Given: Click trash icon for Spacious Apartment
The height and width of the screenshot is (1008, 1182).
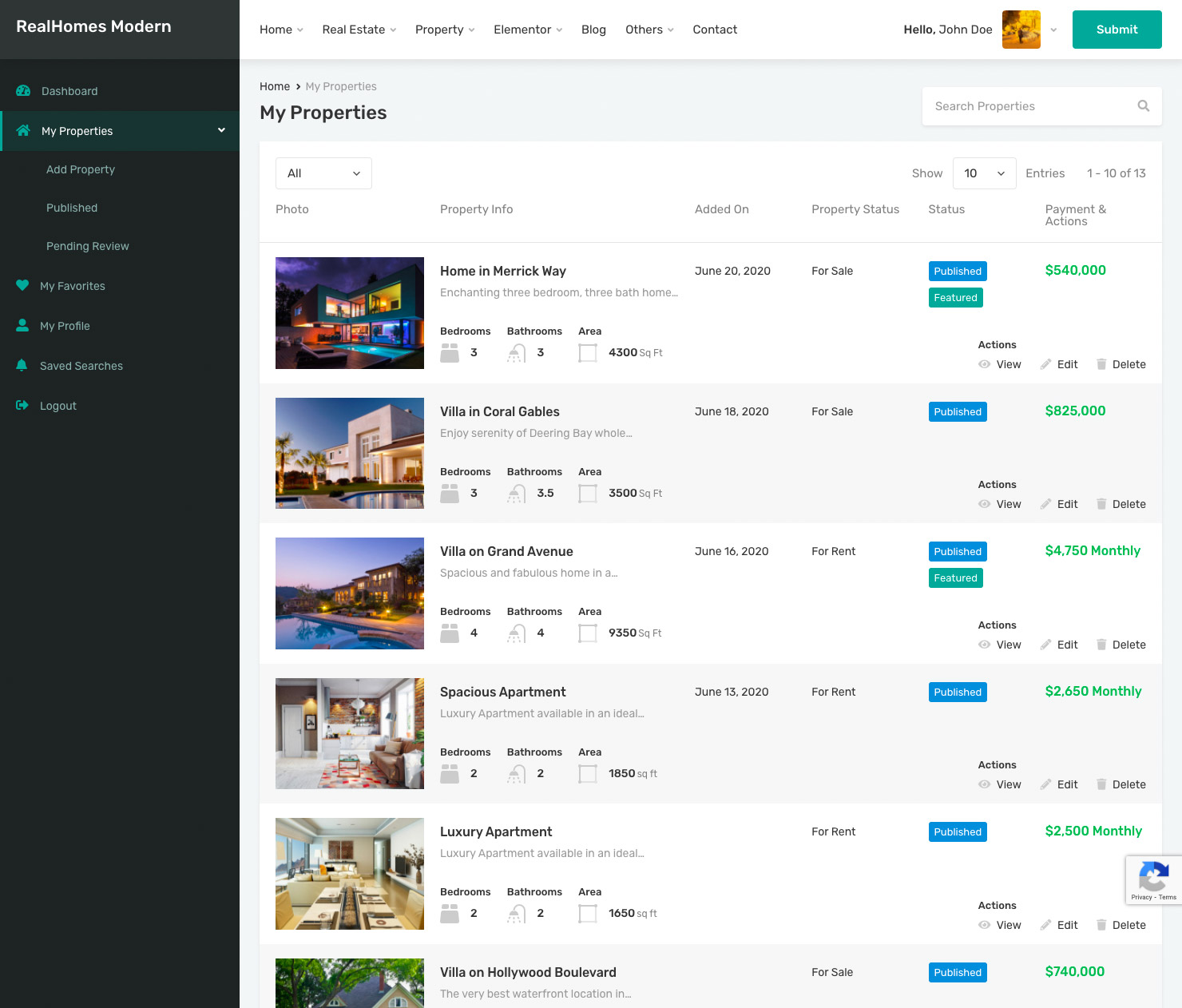Looking at the screenshot, I should tap(1101, 784).
